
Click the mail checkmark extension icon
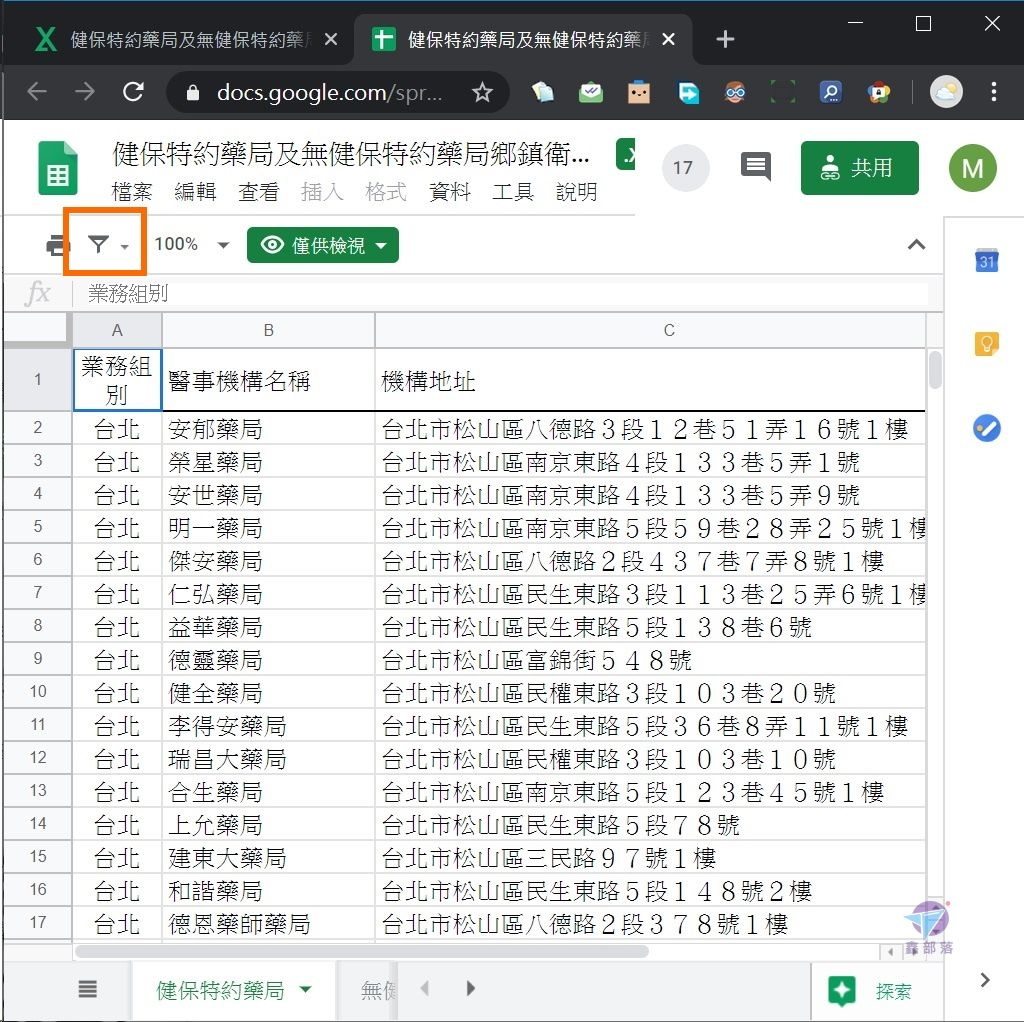click(x=590, y=92)
